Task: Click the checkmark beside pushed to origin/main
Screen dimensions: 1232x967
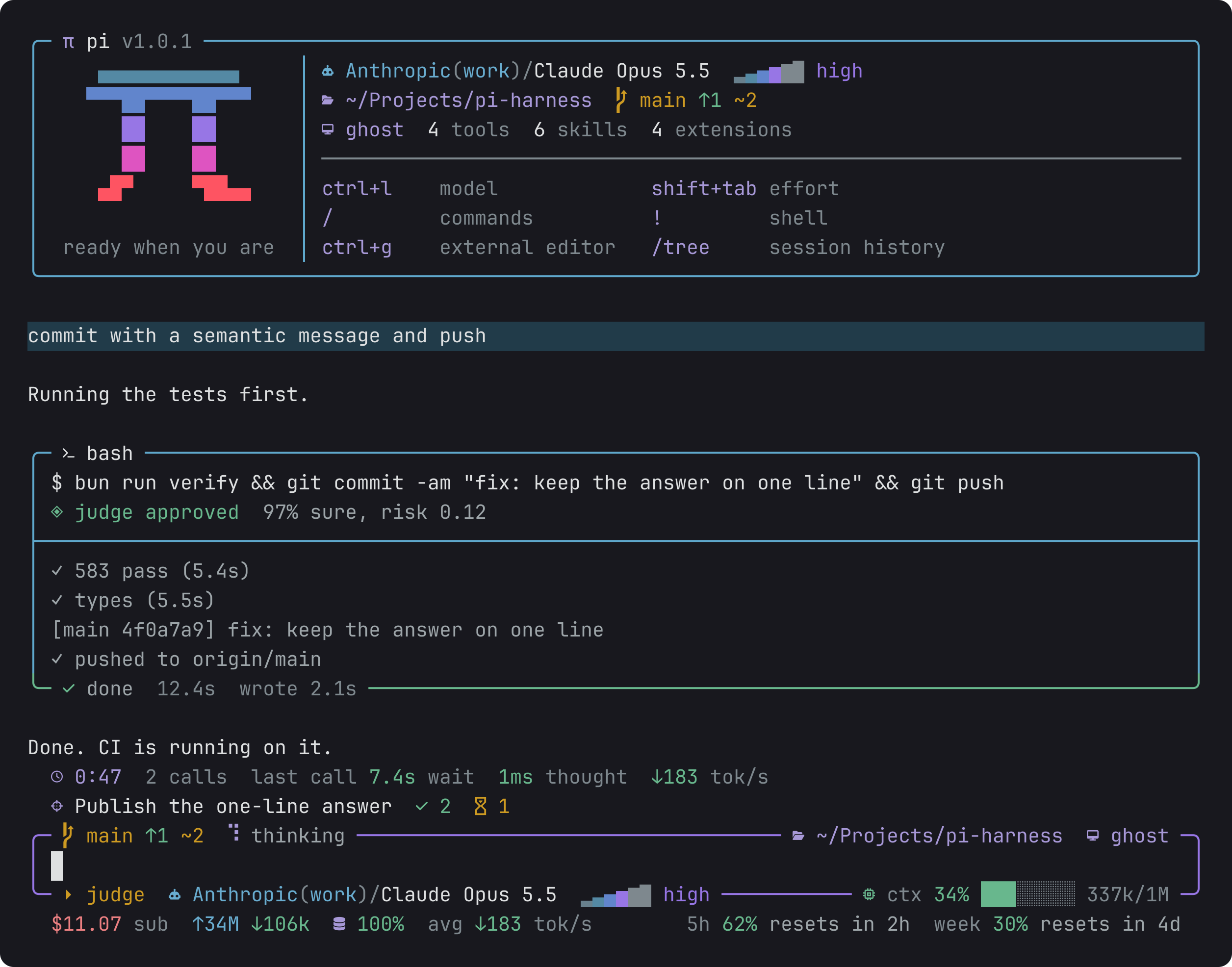Action: [x=56, y=660]
